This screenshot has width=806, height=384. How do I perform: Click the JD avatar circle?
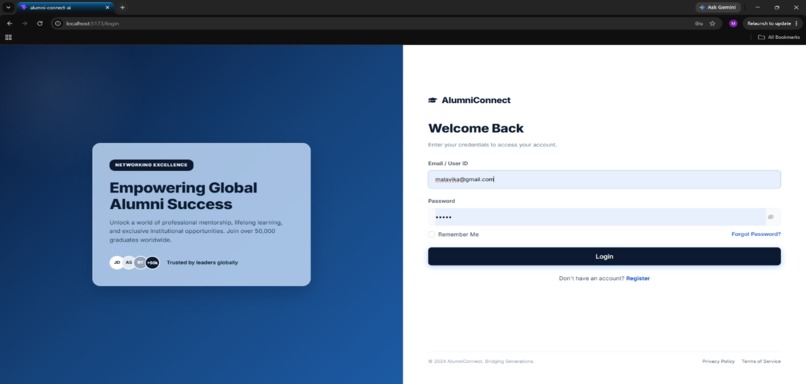click(117, 263)
